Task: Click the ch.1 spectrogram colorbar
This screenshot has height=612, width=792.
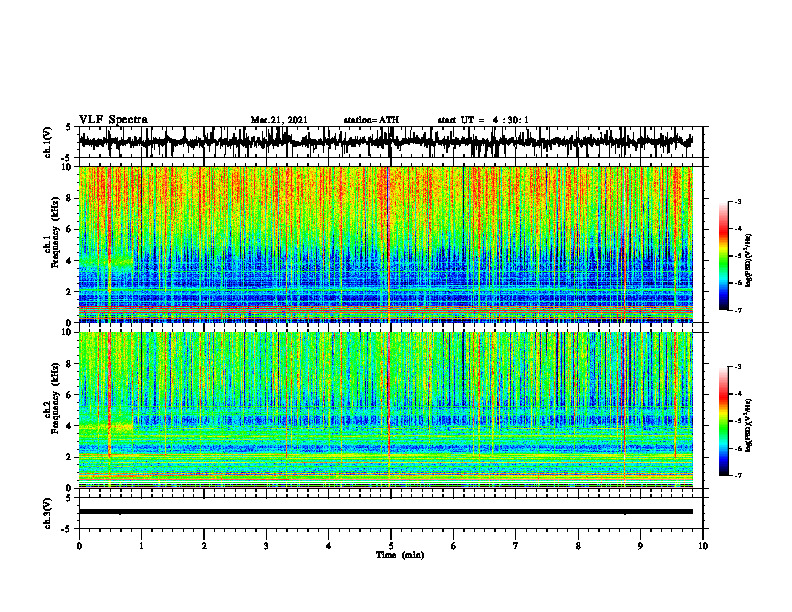Action: [723, 256]
